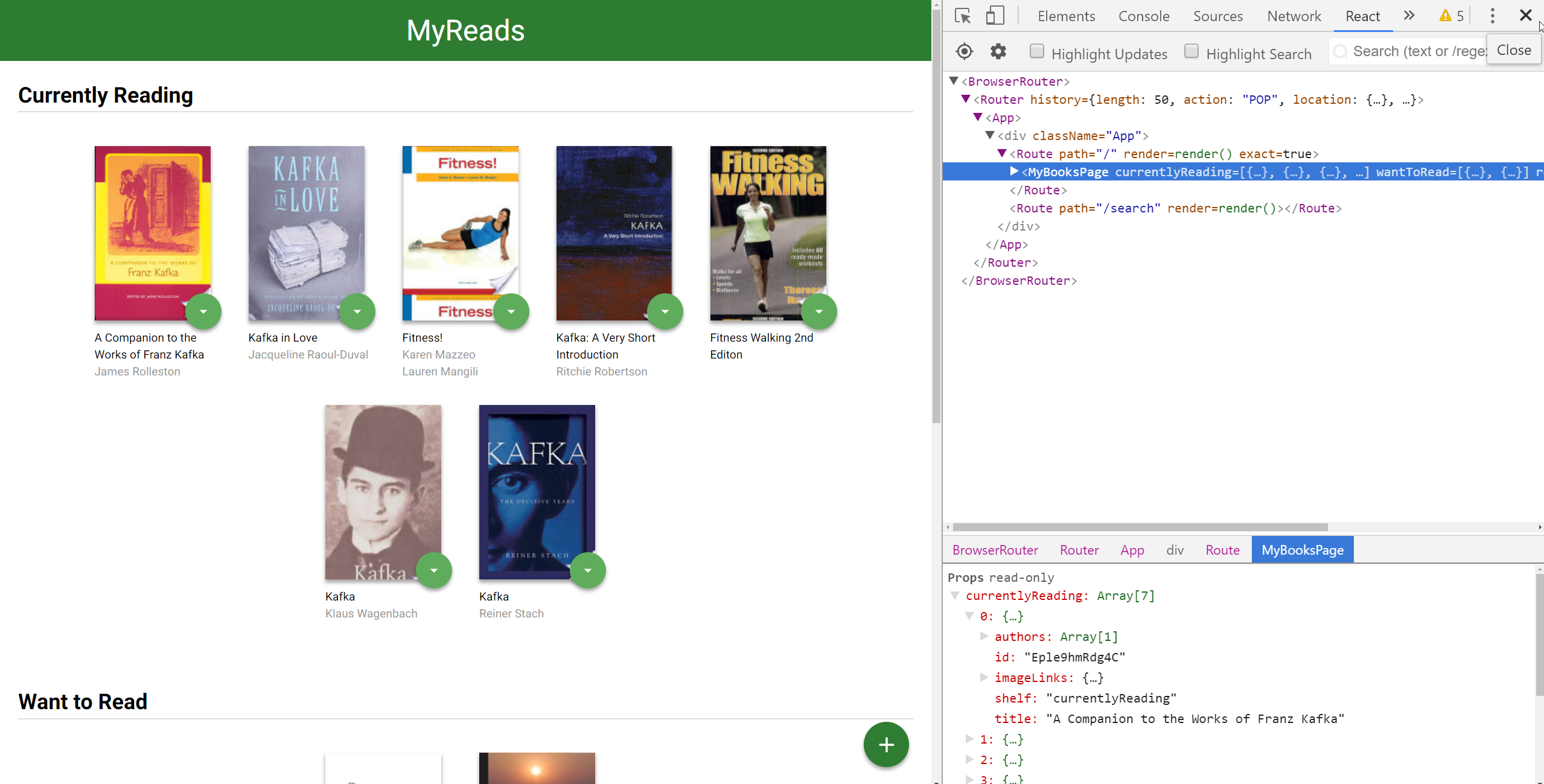Click the MyReads header title
This screenshot has width=1544, height=784.
[x=465, y=30]
